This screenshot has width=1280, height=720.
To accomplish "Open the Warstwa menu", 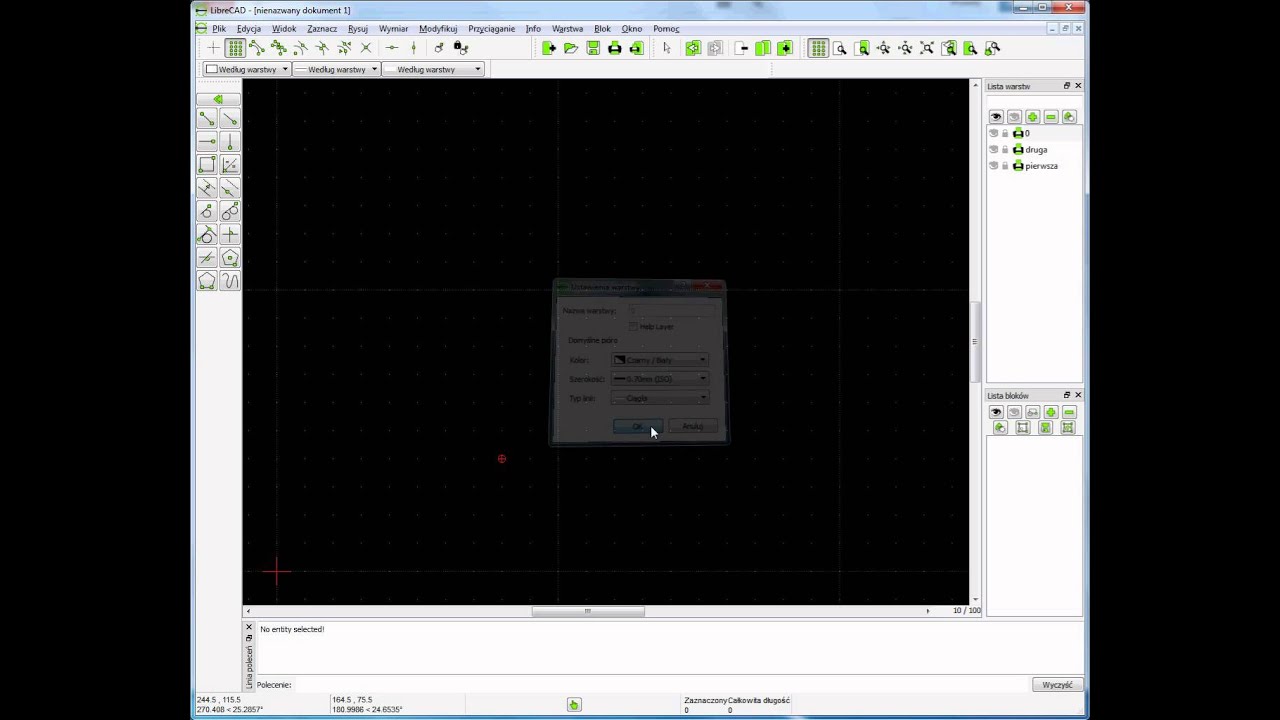I will [567, 29].
